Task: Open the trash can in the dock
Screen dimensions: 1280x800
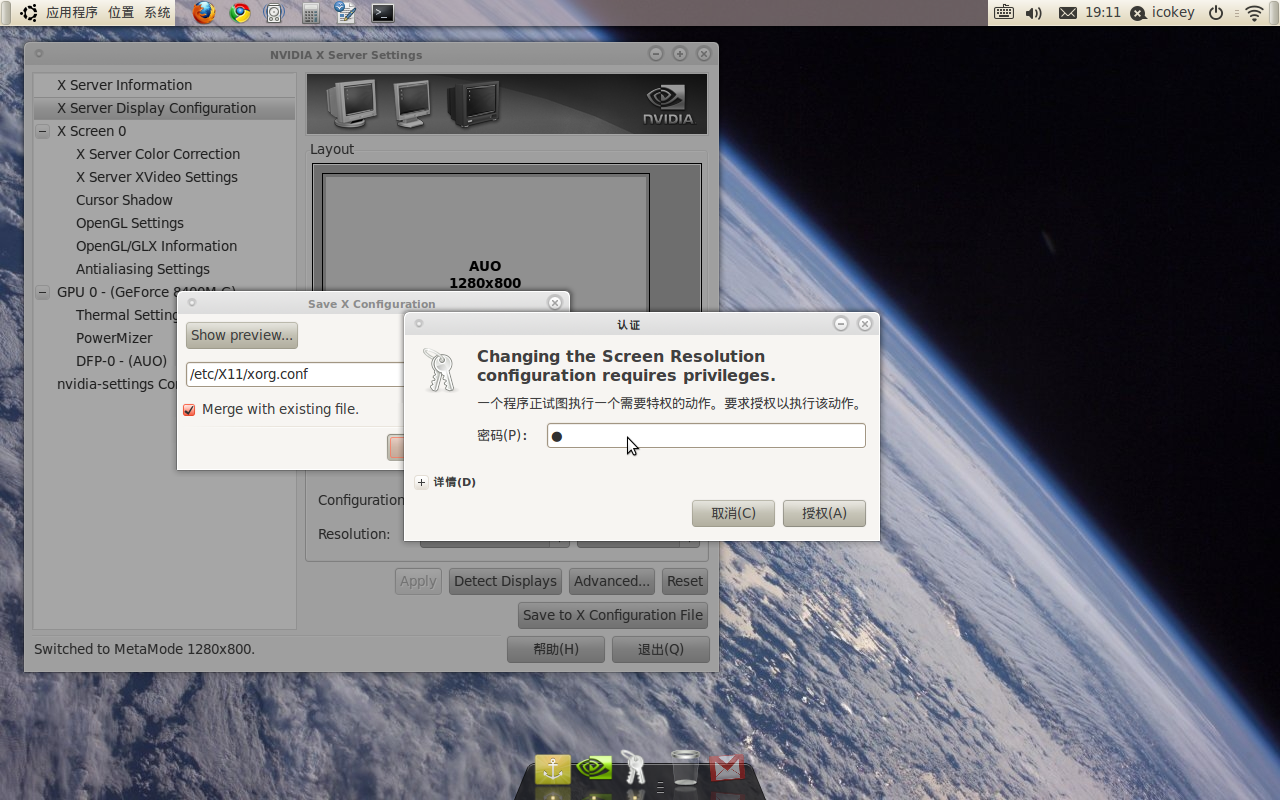Action: pyautogui.click(x=685, y=767)
